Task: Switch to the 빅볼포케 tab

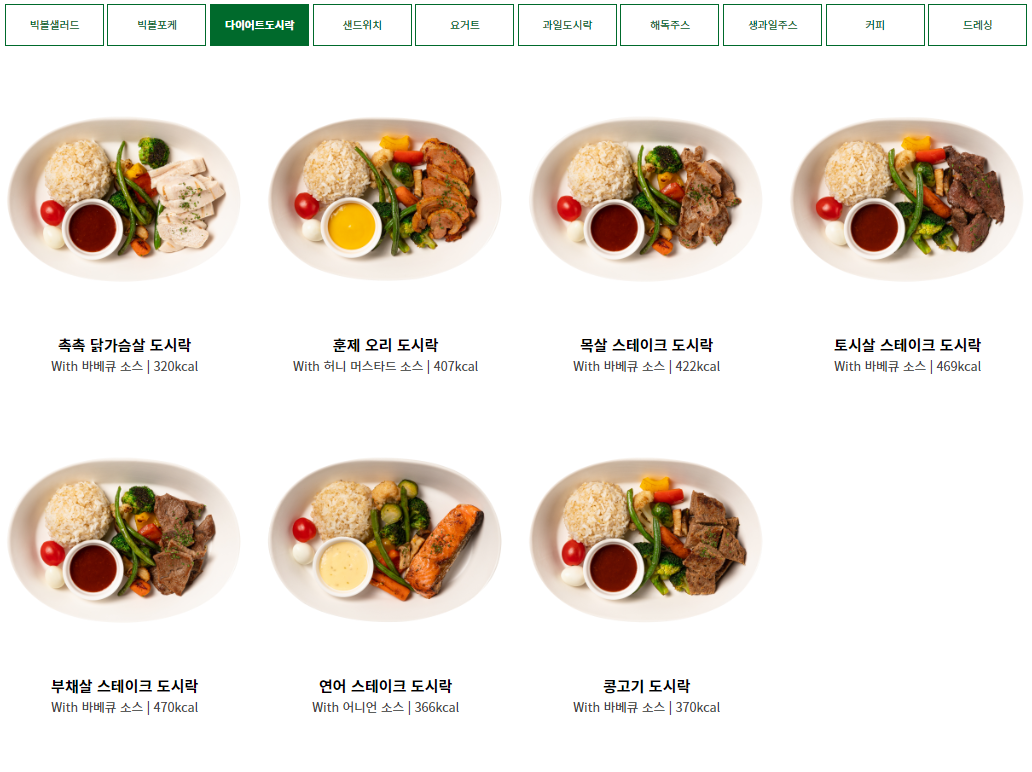Action: [157, 25]
